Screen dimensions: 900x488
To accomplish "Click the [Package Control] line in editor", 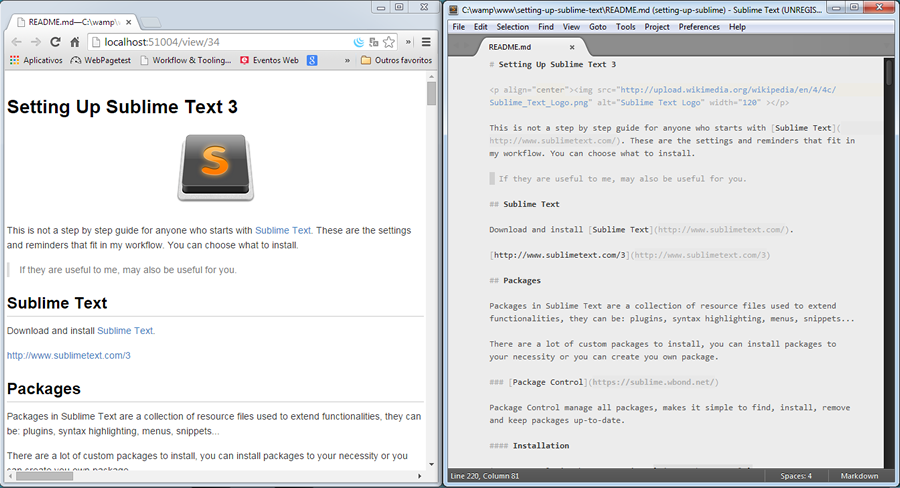I will coord(604,382).
